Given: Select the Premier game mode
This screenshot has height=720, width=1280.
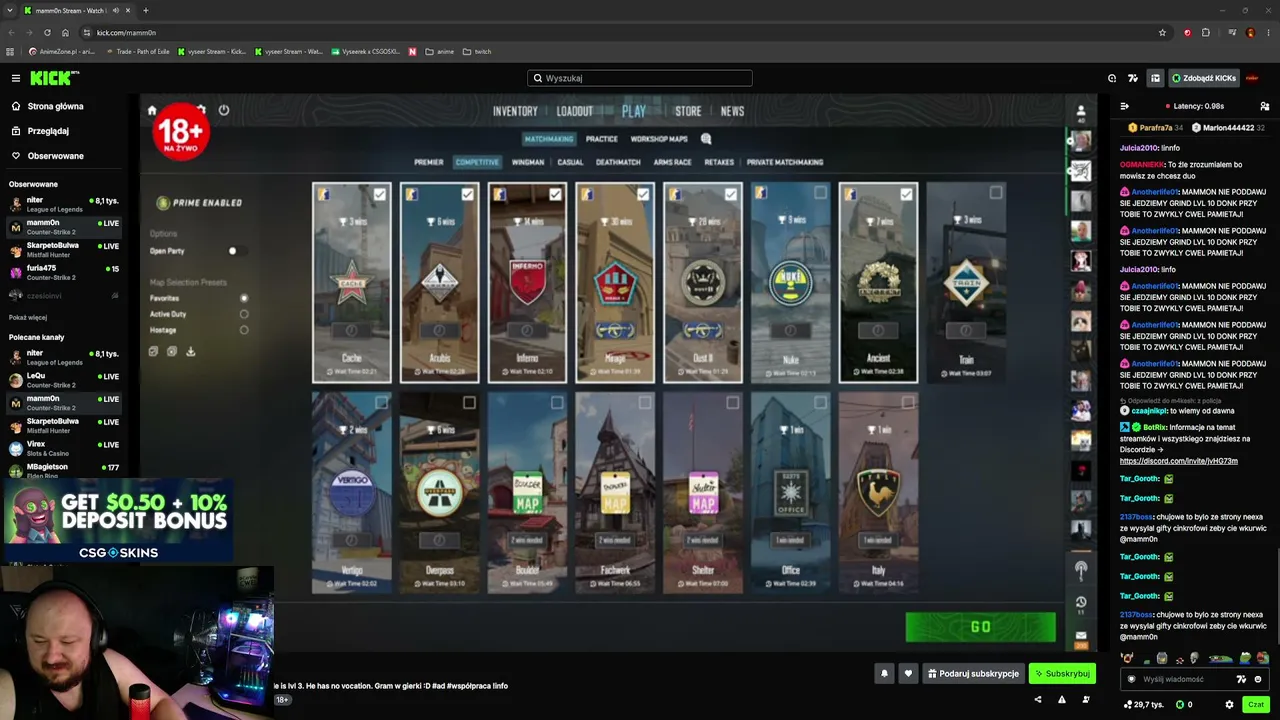Looking at the screenshot, I should [429, 162].
